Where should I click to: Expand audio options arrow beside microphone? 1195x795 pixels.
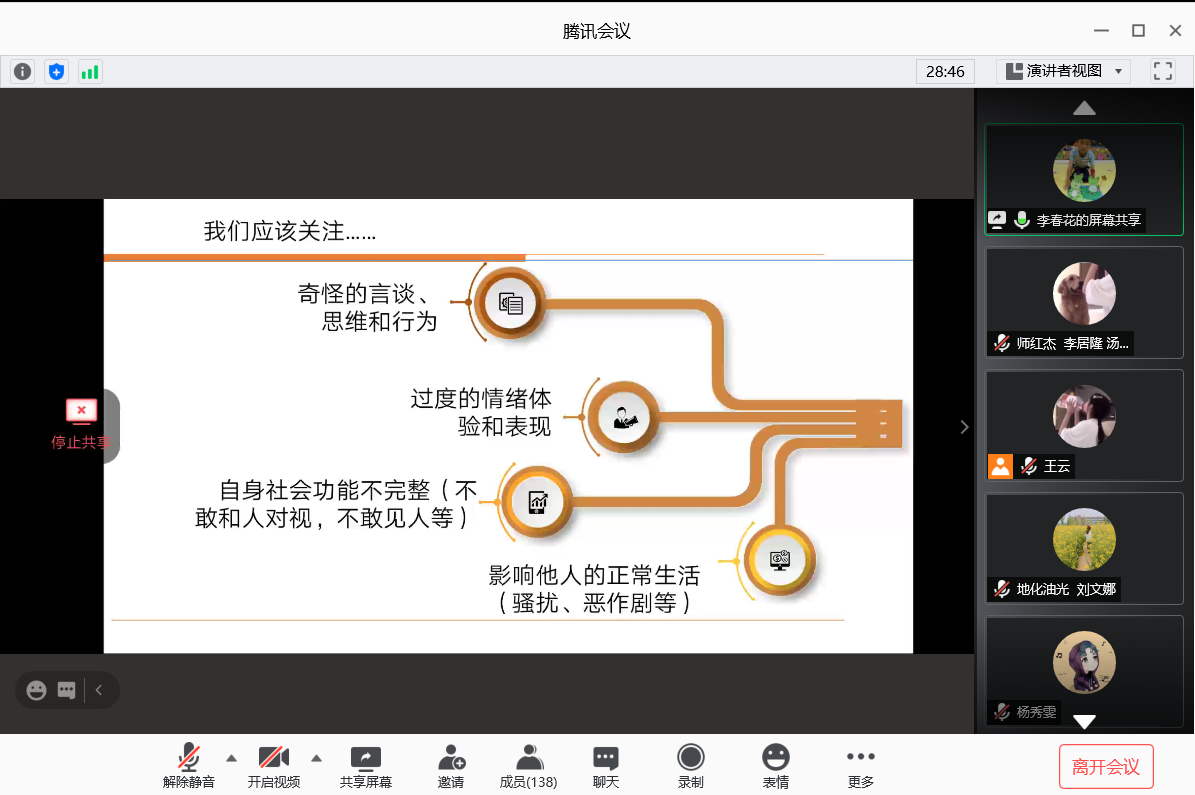[232, 757]
